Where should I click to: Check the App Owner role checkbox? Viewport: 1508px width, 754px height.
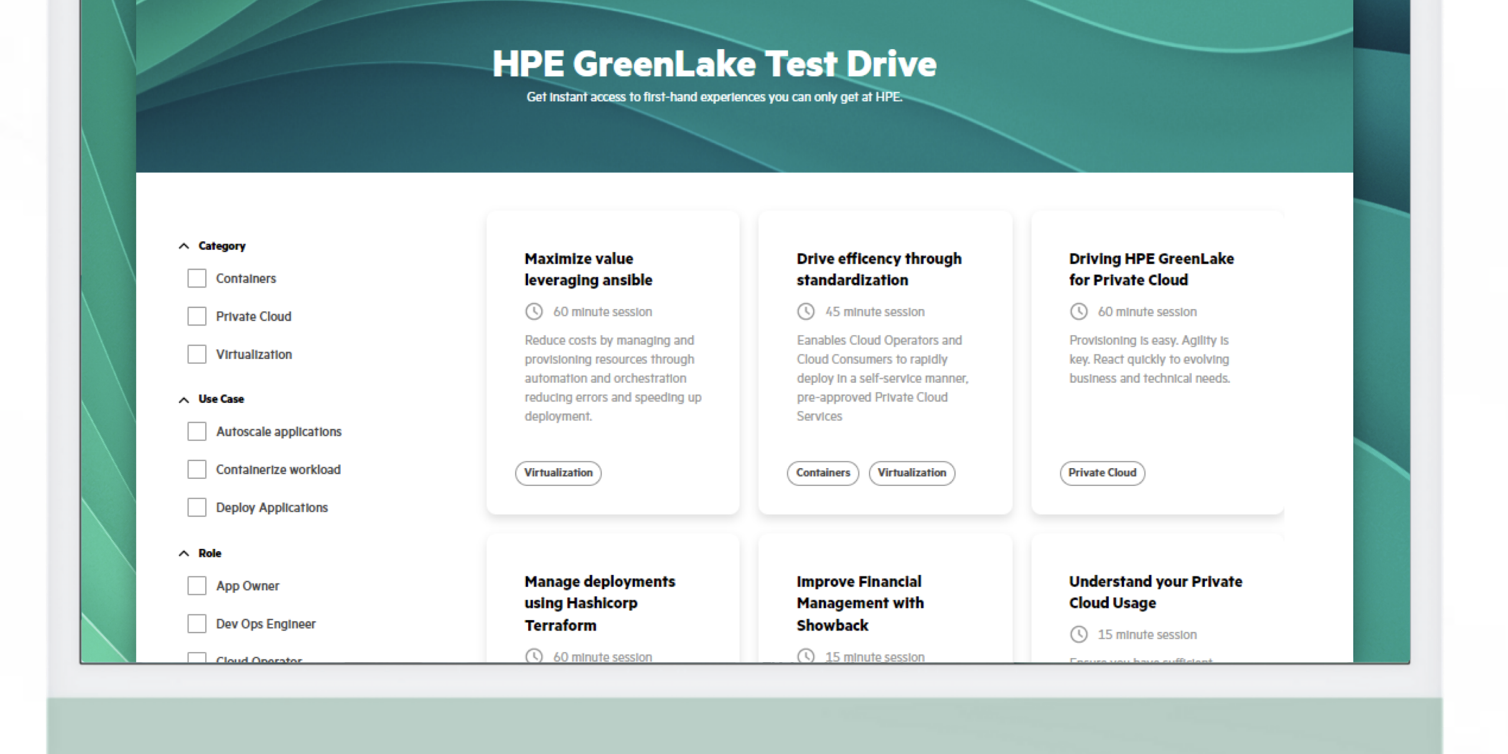point(197,585)
